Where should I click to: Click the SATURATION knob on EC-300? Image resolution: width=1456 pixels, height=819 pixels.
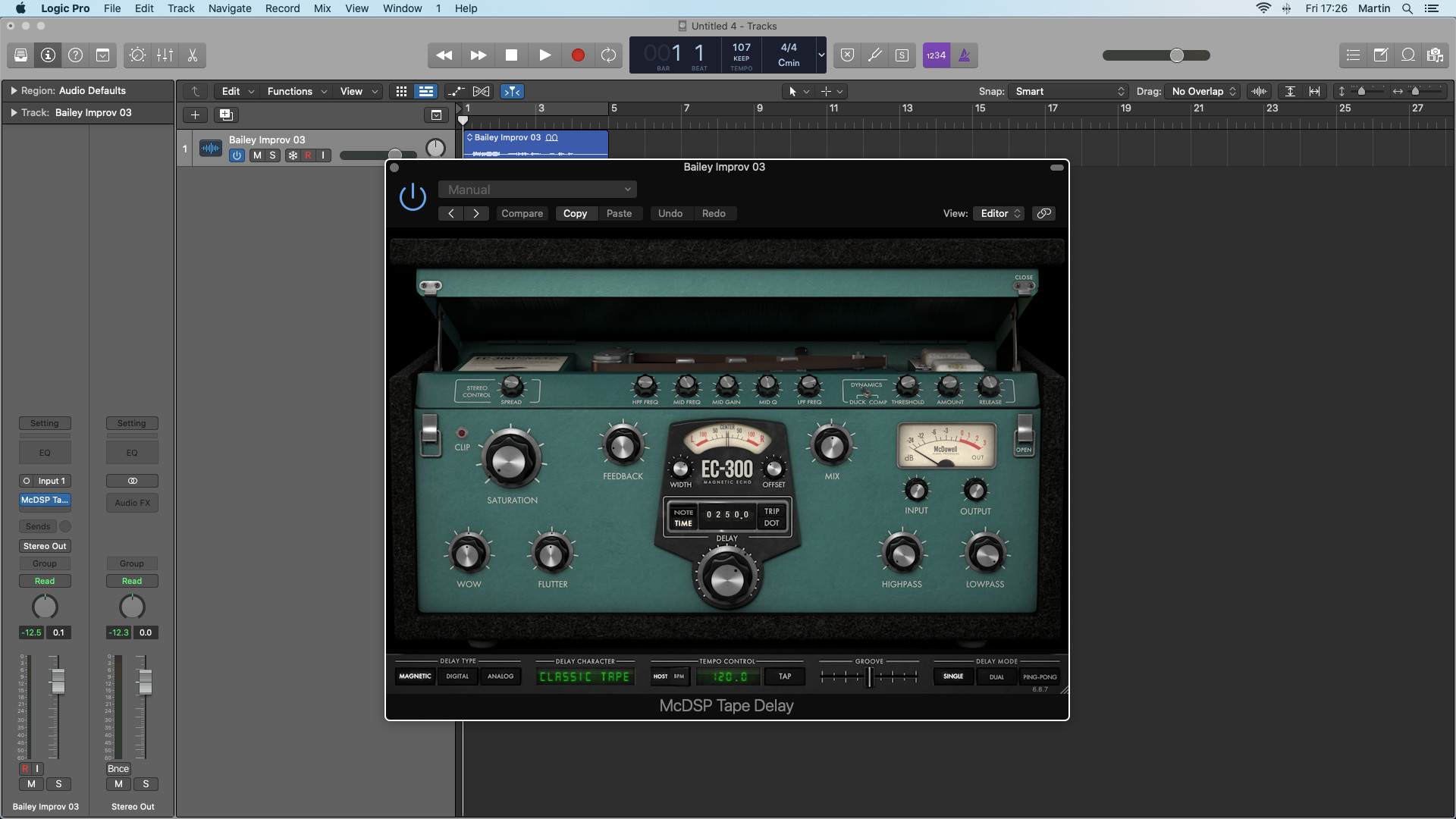tap(510, 460)
